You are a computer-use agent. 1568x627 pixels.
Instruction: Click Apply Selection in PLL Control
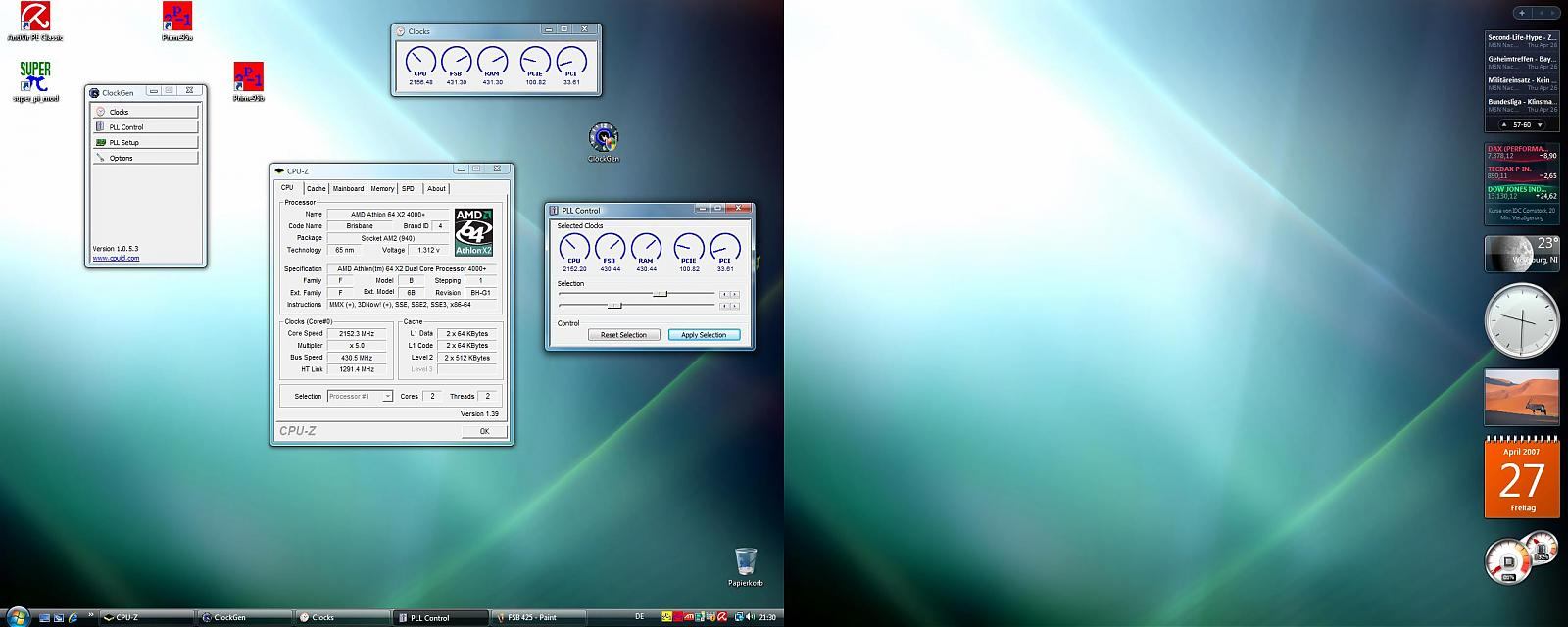[x=704, y=335]
